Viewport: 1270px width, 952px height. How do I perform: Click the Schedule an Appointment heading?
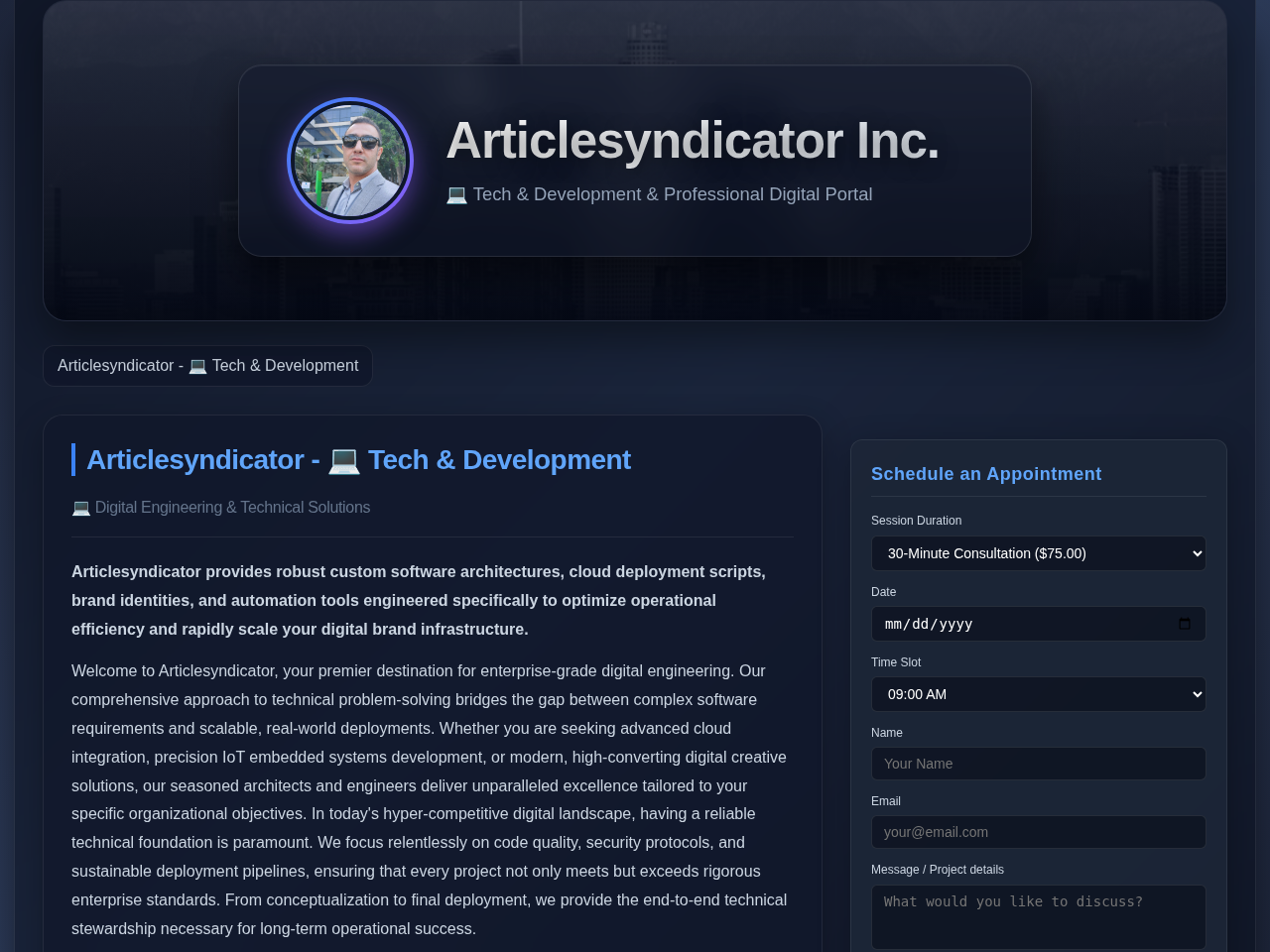(x=986, y=474)
